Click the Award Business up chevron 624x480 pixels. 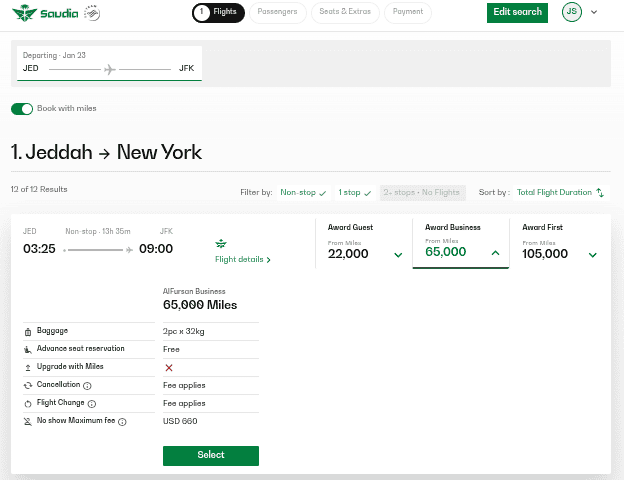(495, 253)
